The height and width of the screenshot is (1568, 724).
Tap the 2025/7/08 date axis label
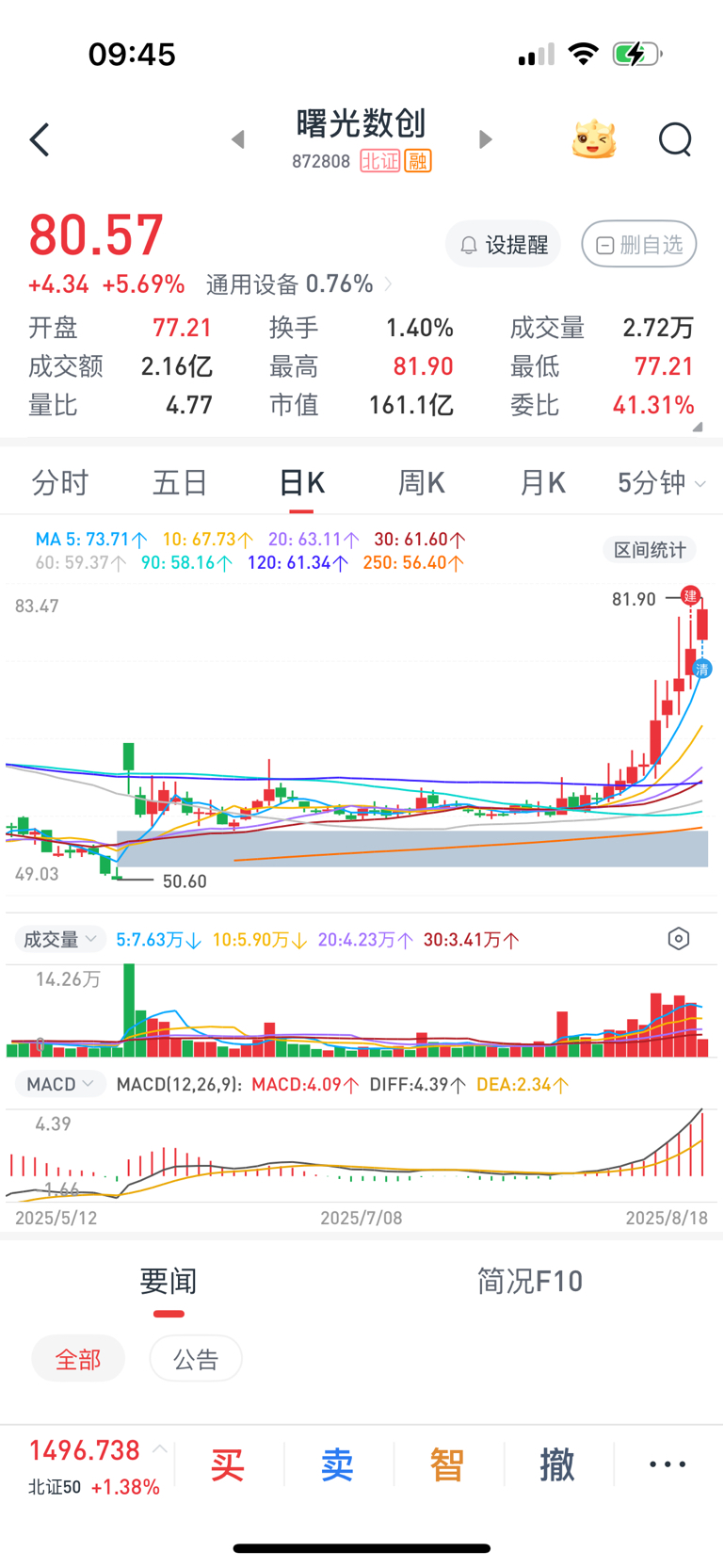[362, 1218]
